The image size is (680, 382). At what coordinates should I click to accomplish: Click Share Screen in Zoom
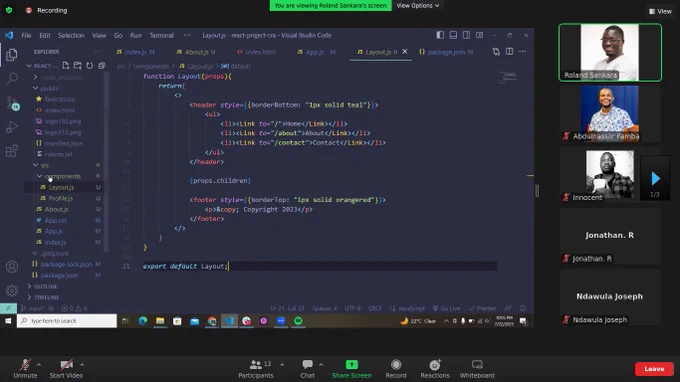click(x=352, y=369)
